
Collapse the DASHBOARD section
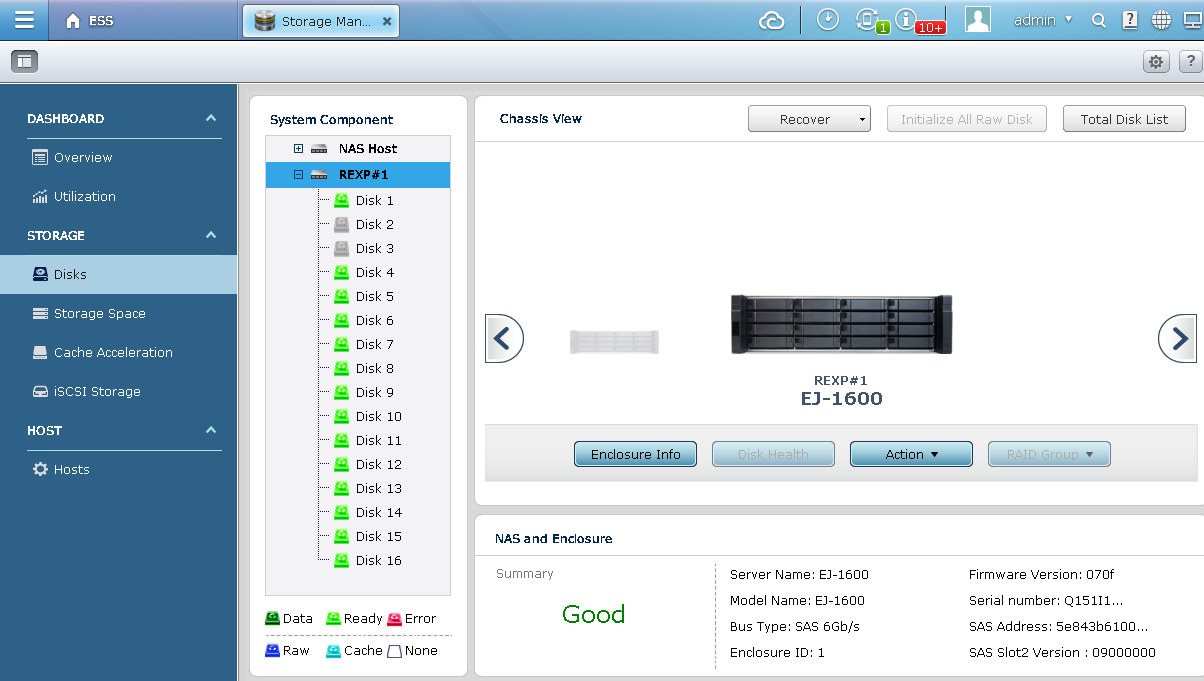tap(211, 118)
